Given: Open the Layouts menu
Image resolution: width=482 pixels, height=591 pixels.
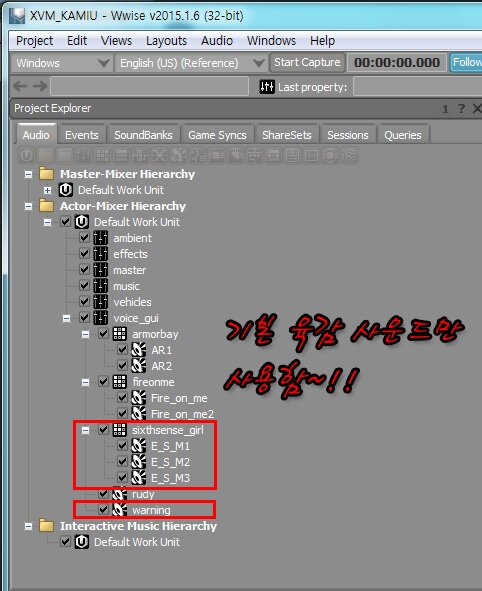Looking at the screenshot, I should (x=166, y=41).
